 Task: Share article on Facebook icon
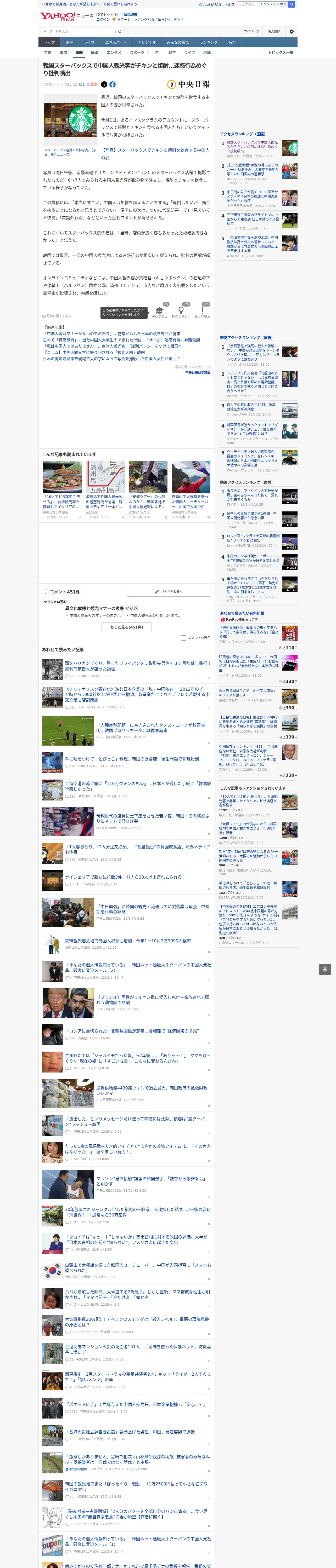[x=112, y=85]
